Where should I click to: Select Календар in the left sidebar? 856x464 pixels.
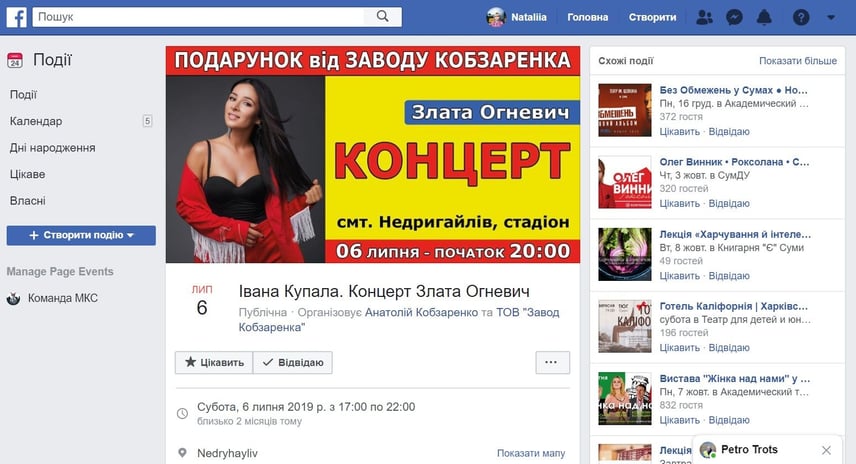coord(36,121)
